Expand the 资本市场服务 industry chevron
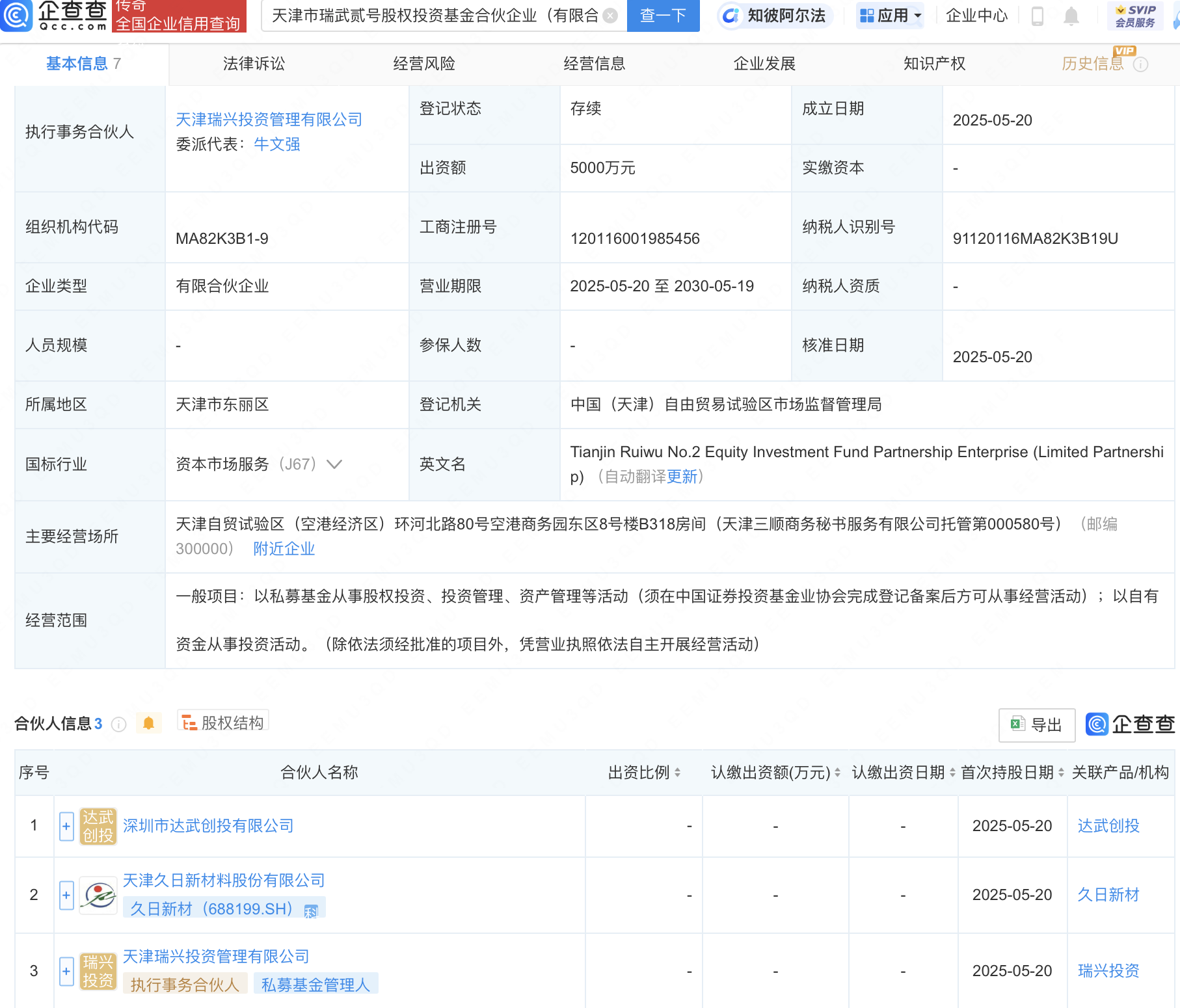Viewport: 1180px width, 1008px height. pos(334,464)
